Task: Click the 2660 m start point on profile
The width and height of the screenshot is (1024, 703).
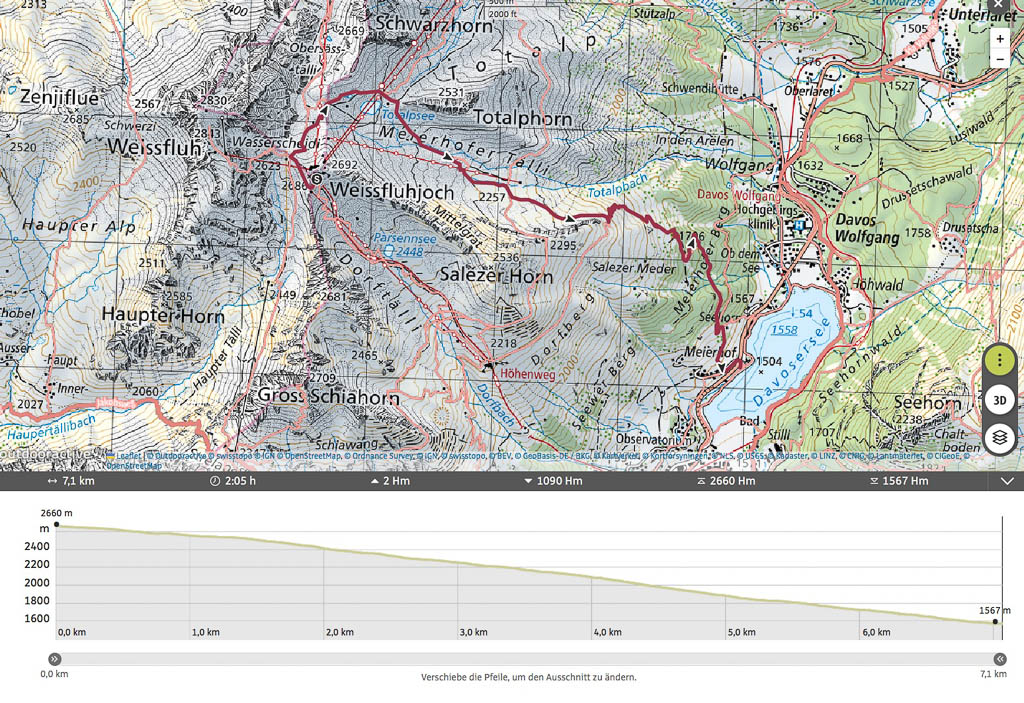Action: [57, 524]
